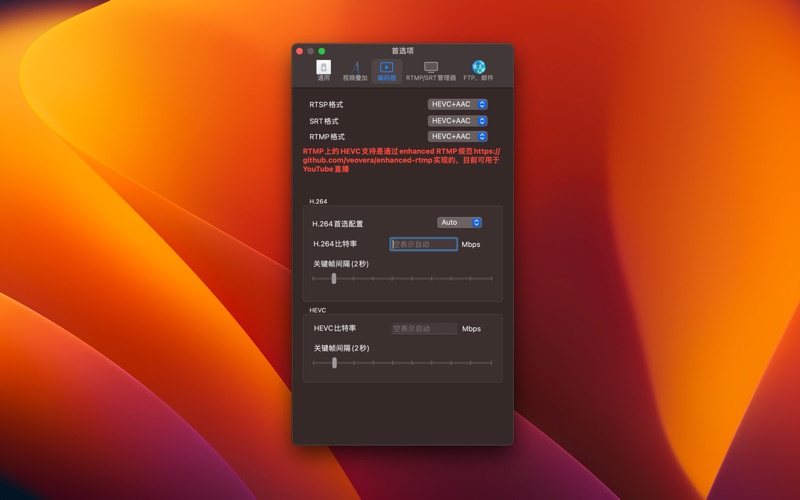Open the H.264 首选配置 Auto dropdown
This screenshot has width=800, height=500.
point(459,222)
